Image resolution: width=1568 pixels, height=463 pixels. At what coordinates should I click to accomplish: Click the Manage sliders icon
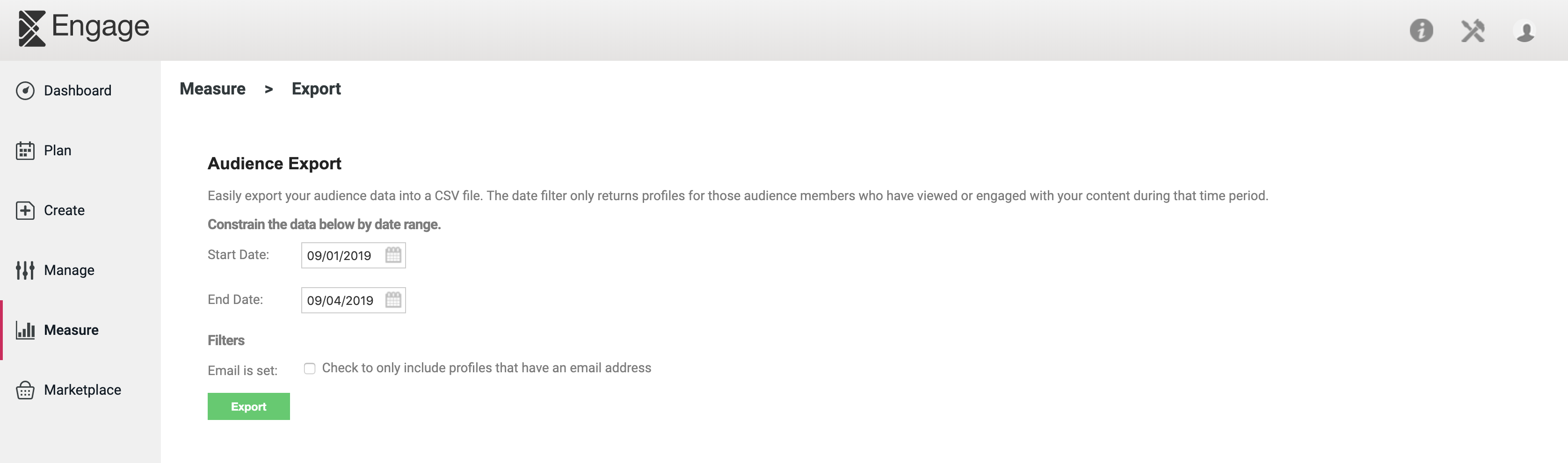click(25, 270)
